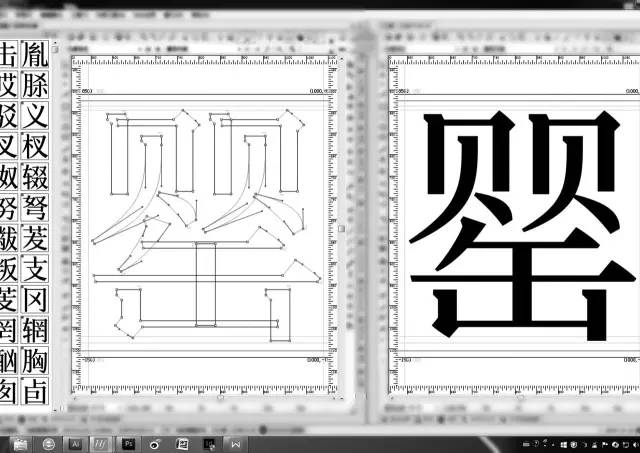Select the 茇 glyph cell
Screen dimensions: 640x453
coord(35,238)
